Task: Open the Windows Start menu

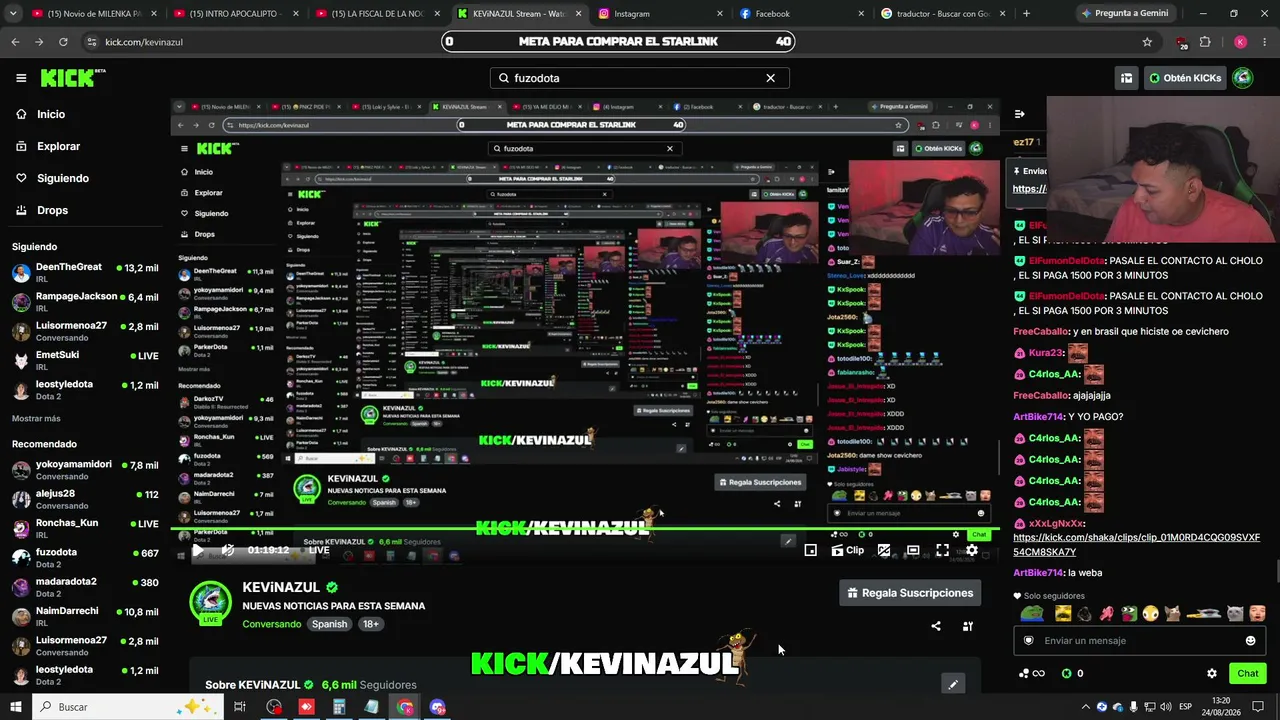Action: pyautogui.click(x=16, y=707)
